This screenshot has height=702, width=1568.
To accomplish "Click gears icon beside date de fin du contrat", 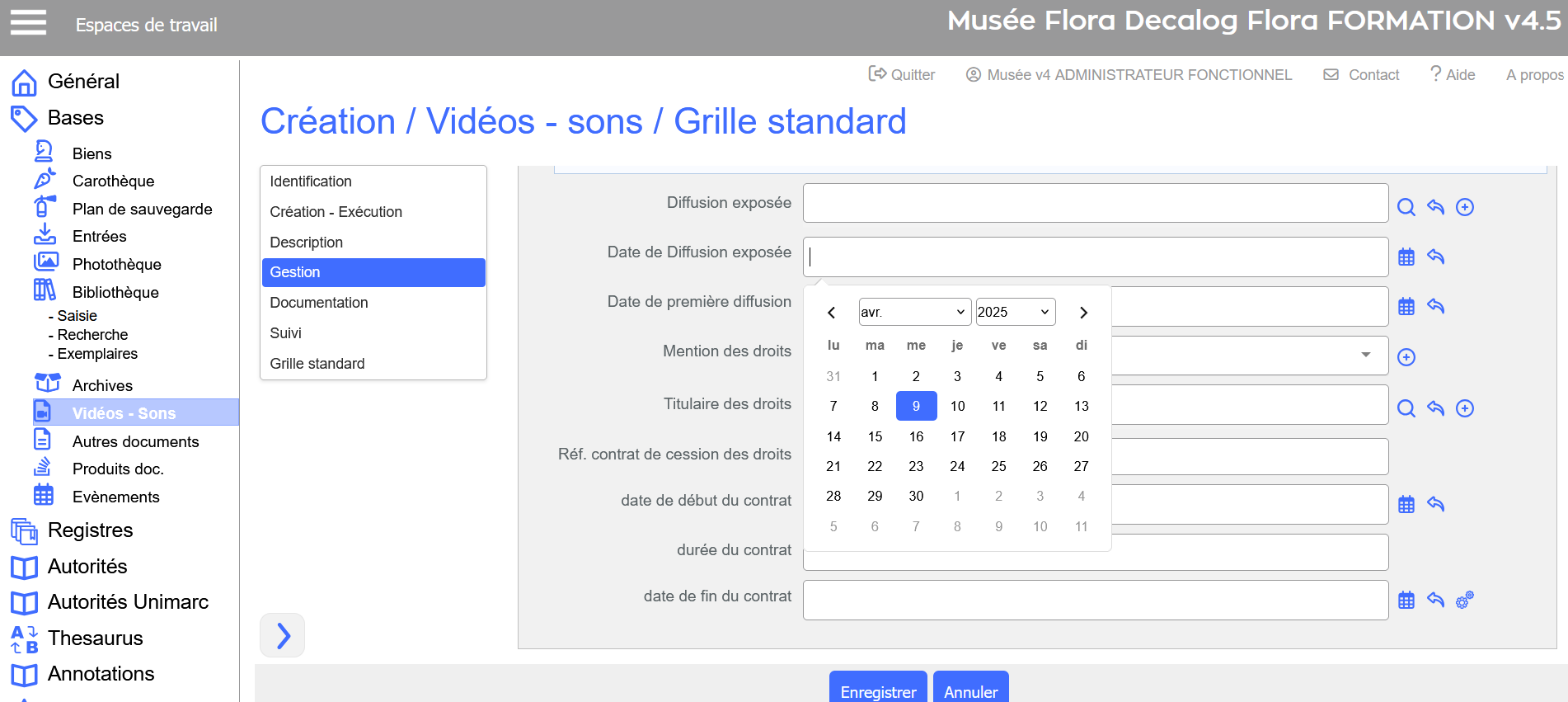I will coord(1464,600).
